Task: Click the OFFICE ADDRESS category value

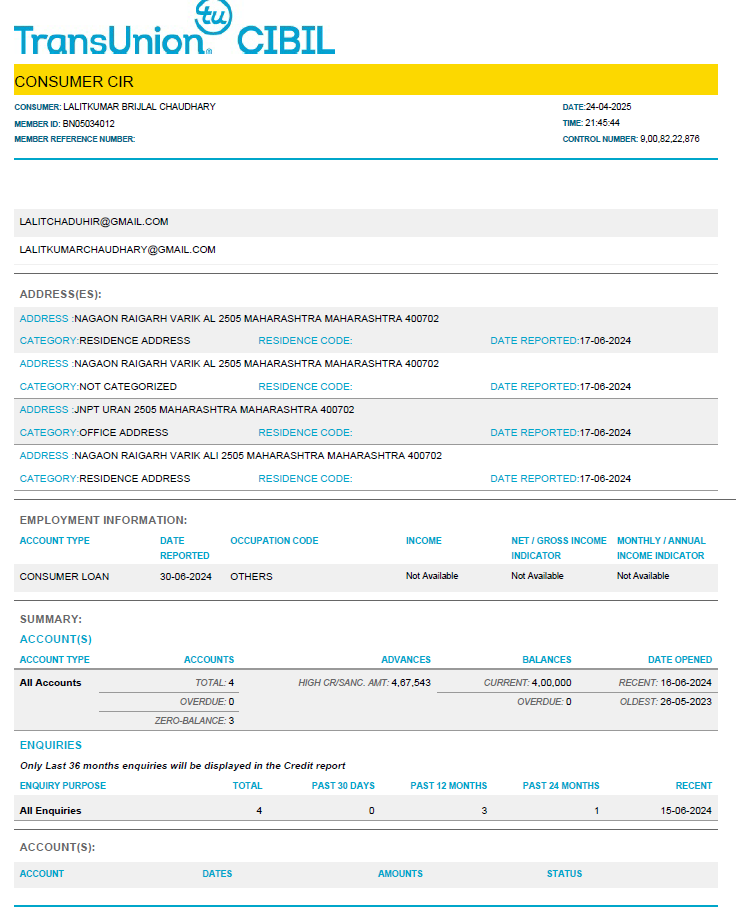Action: click(x=123, y=432)
